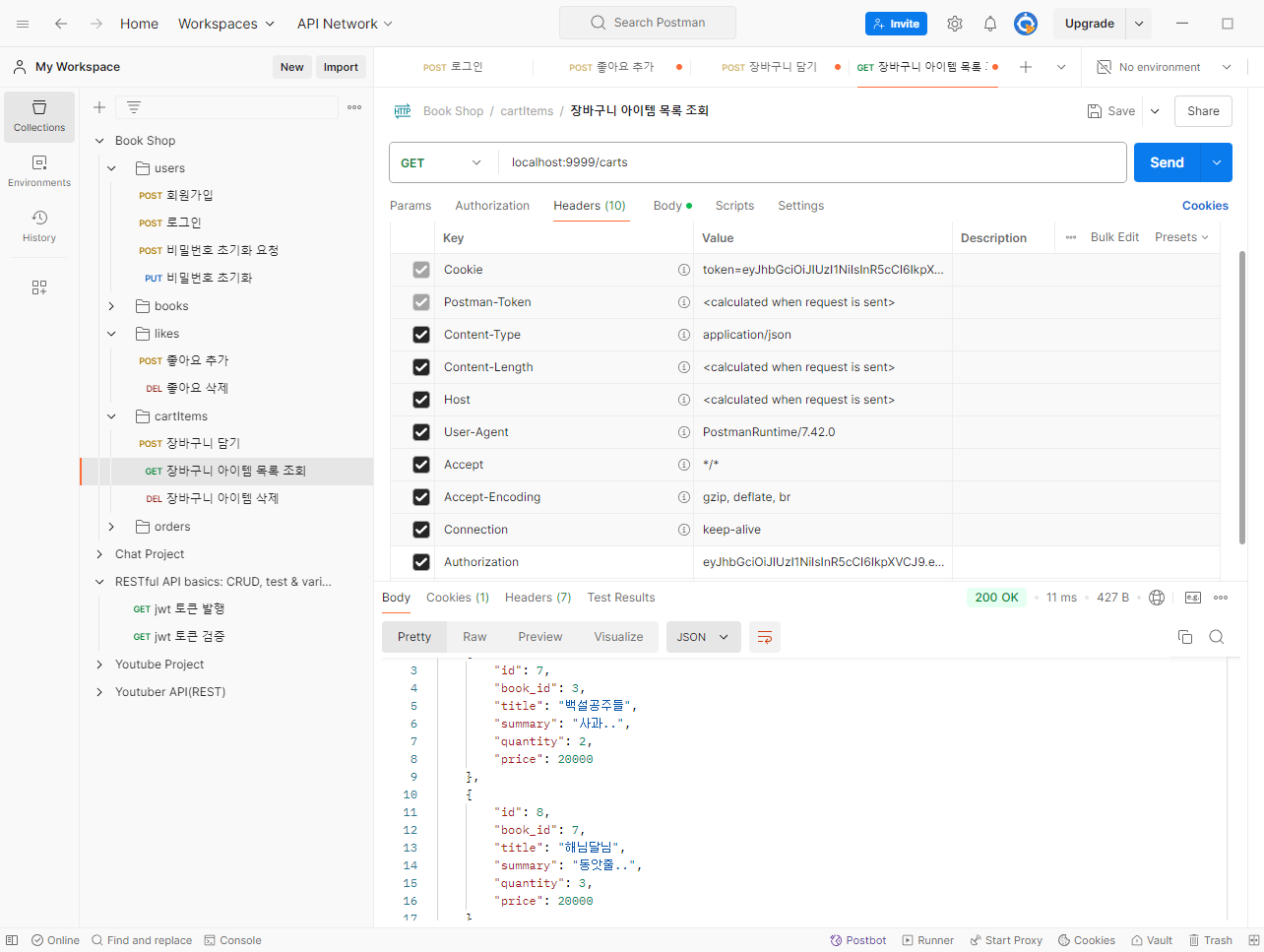This screenshot has height=952, width=1264.
Task: Add a new request tab
Action: click(1026, 67)
